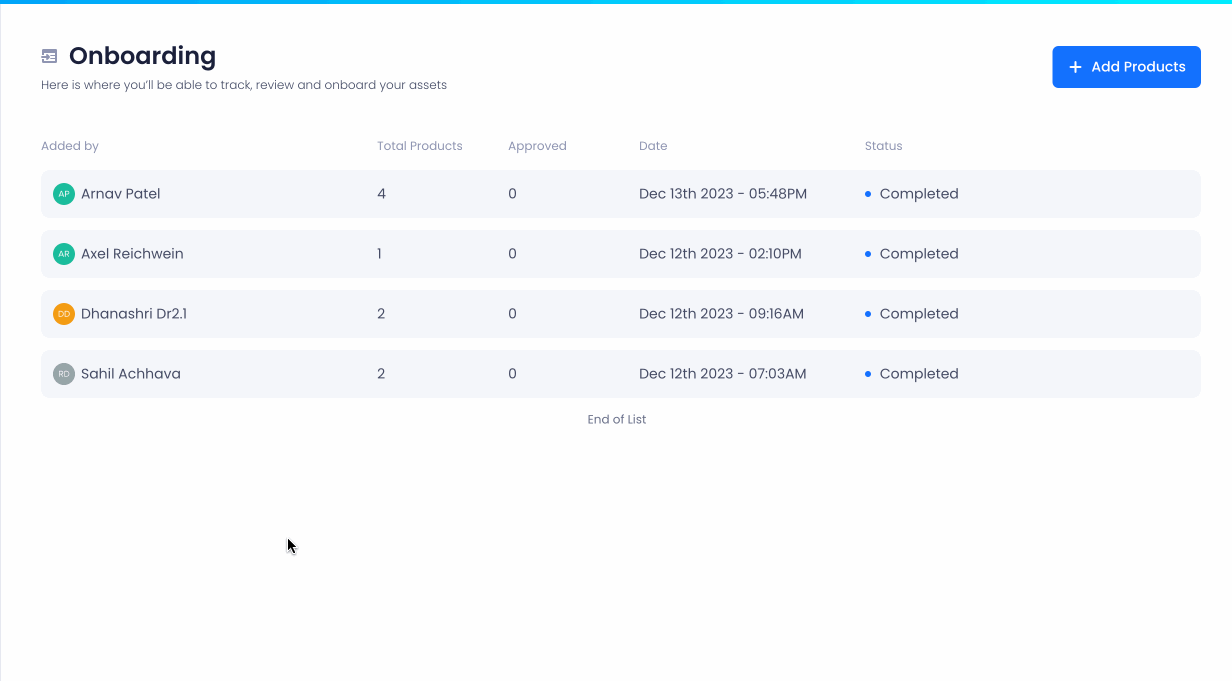Open the Axel Reichwein row name
The image size is (1232, 681).
132,254
